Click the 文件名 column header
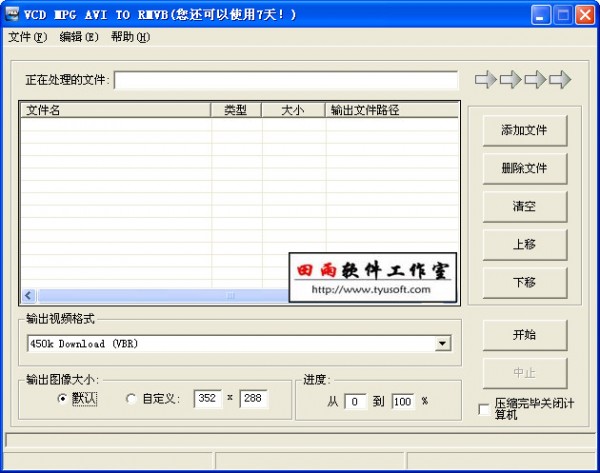Image resolution: width=600 pixels, height=473 pixels. point(116,110)
